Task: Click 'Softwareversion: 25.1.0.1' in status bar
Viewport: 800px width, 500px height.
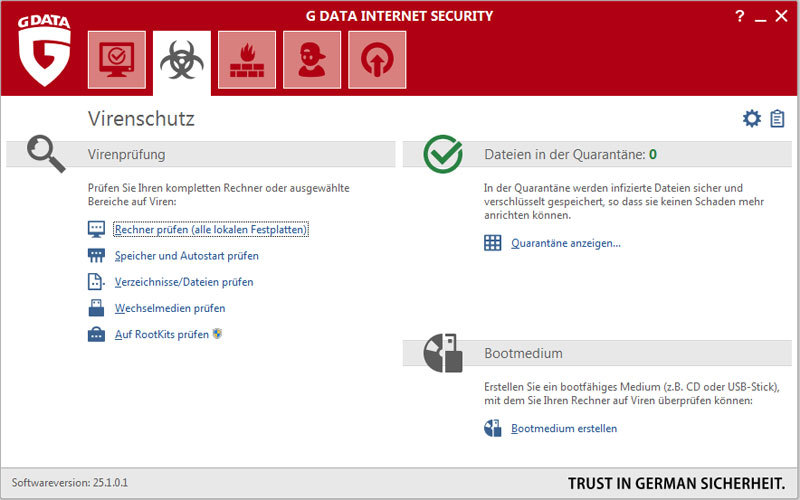Action: 70,483
